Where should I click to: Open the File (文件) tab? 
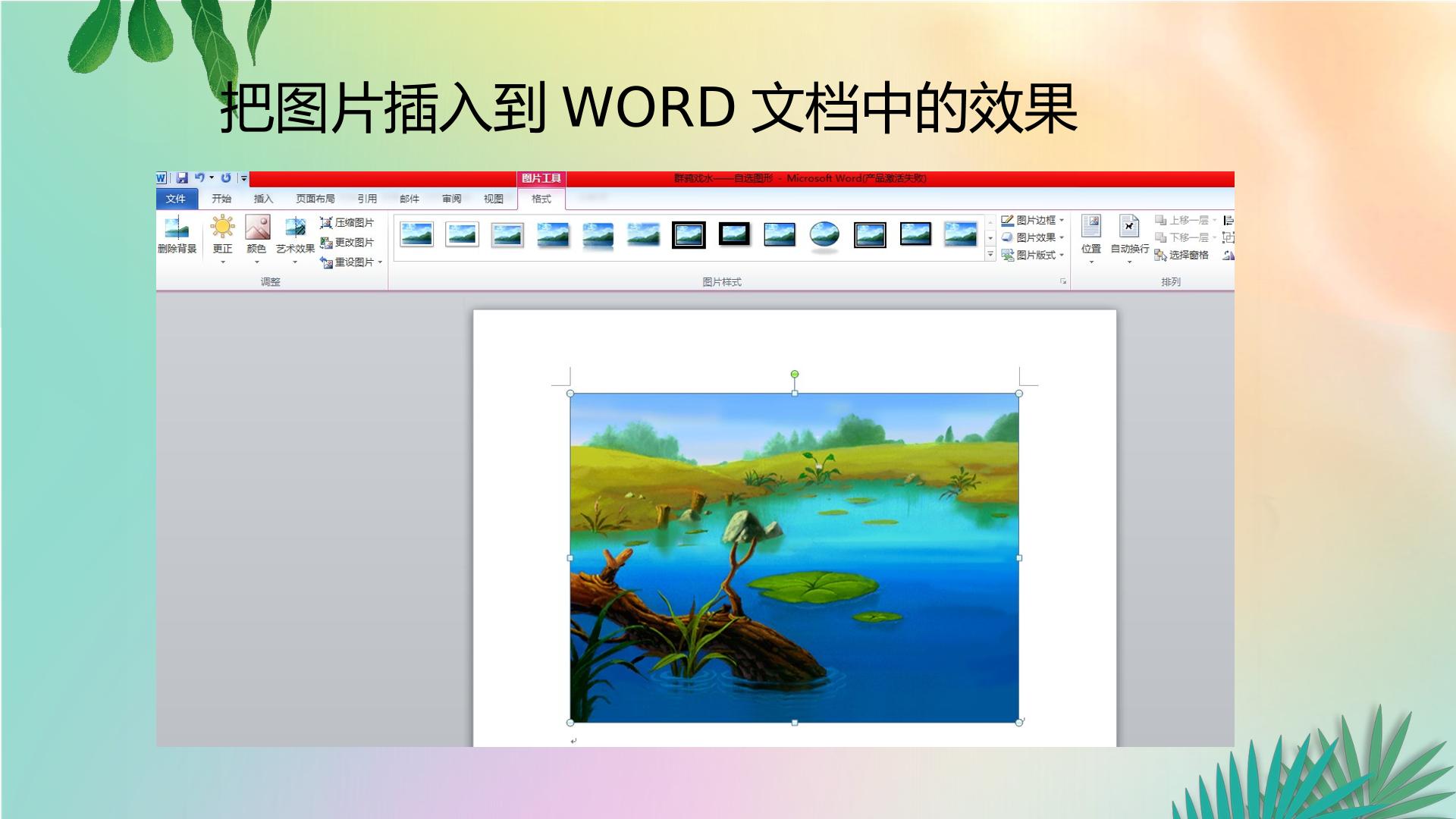point(176,199)
